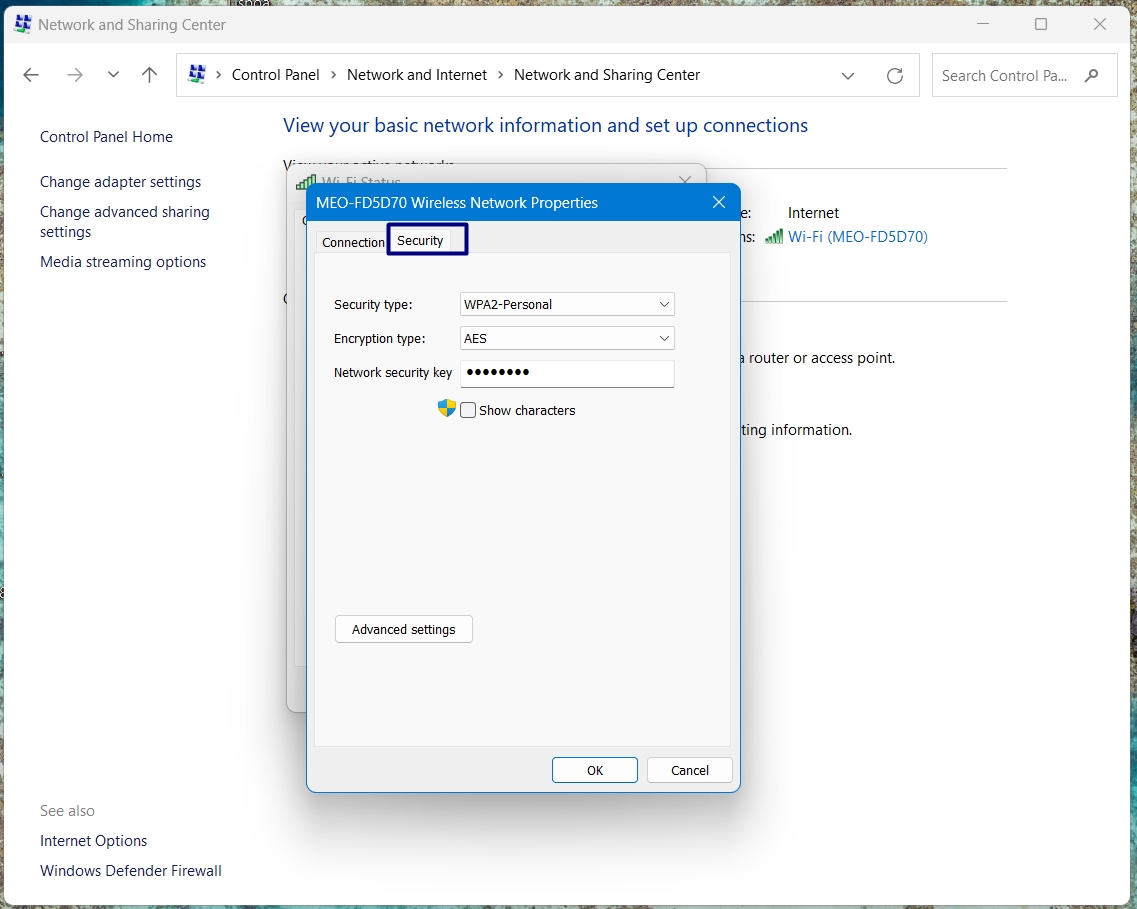
Task: Click the UAC shield icon near Show characters
Action: [x=447, y=408]
